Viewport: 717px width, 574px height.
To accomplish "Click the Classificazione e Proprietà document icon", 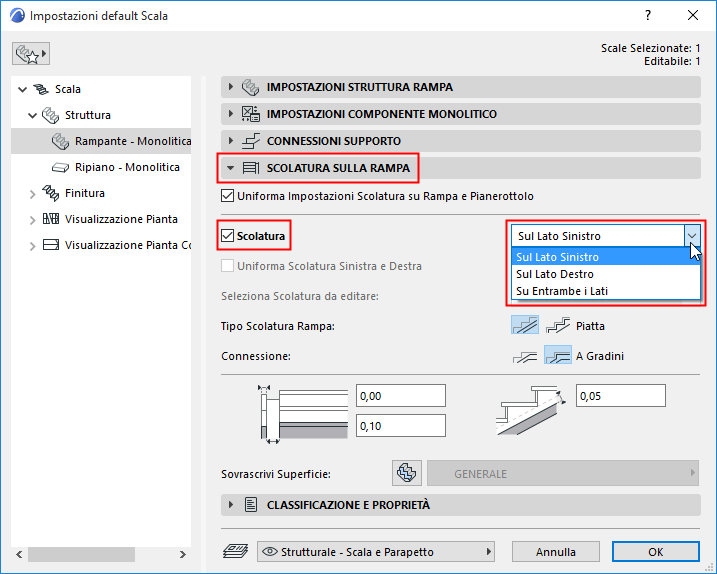I will pyautogui.click(x=251, y=504).
